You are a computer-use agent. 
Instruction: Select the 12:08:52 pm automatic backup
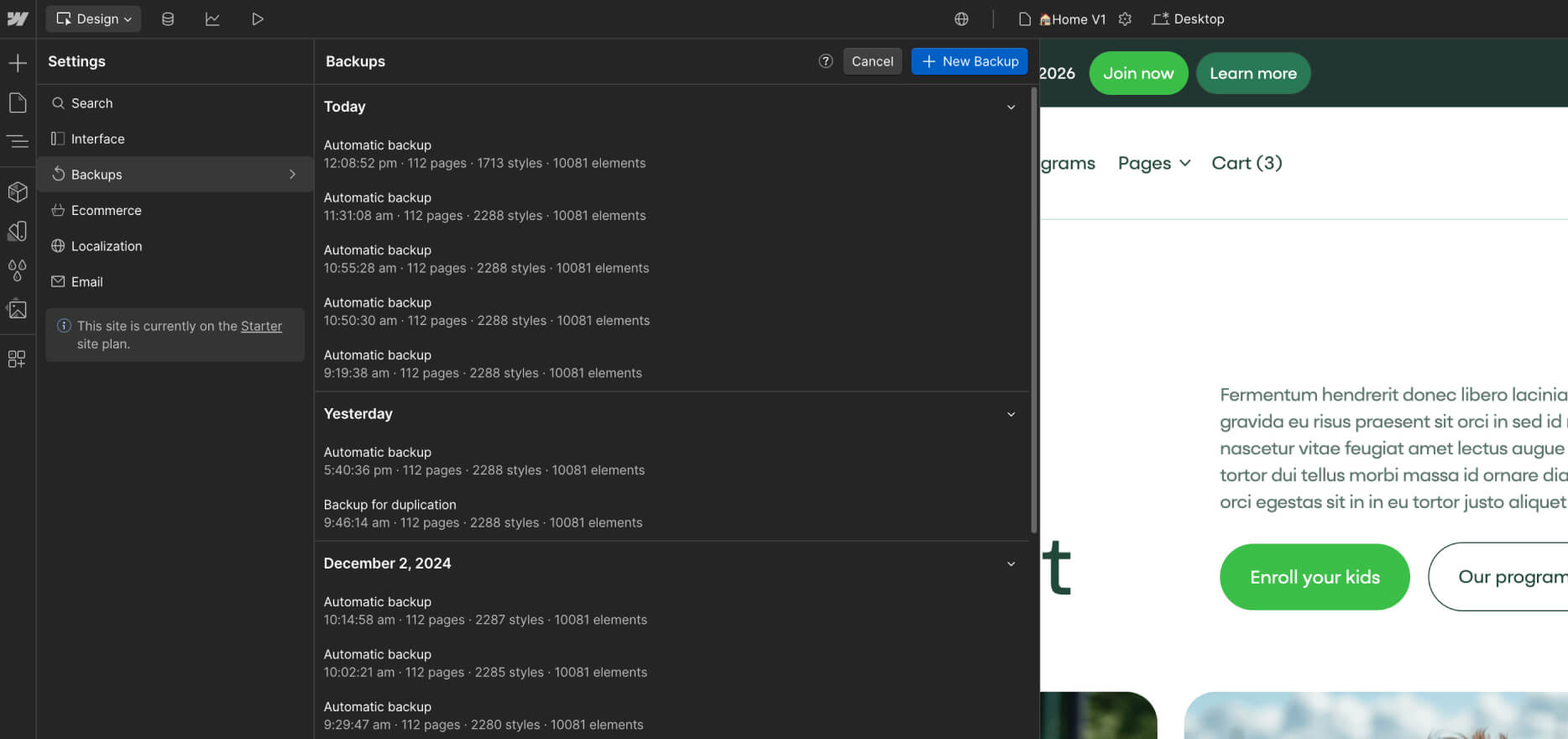pyautogui.click(x=672, y=154)
